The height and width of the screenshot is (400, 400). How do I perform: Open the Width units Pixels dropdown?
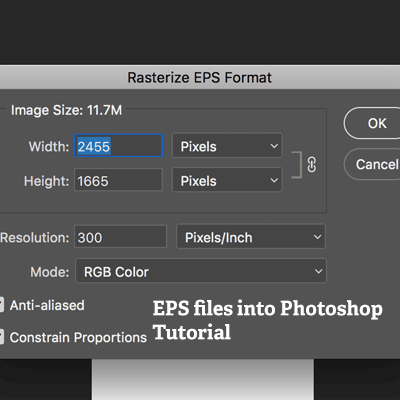[x=227, y=146]
